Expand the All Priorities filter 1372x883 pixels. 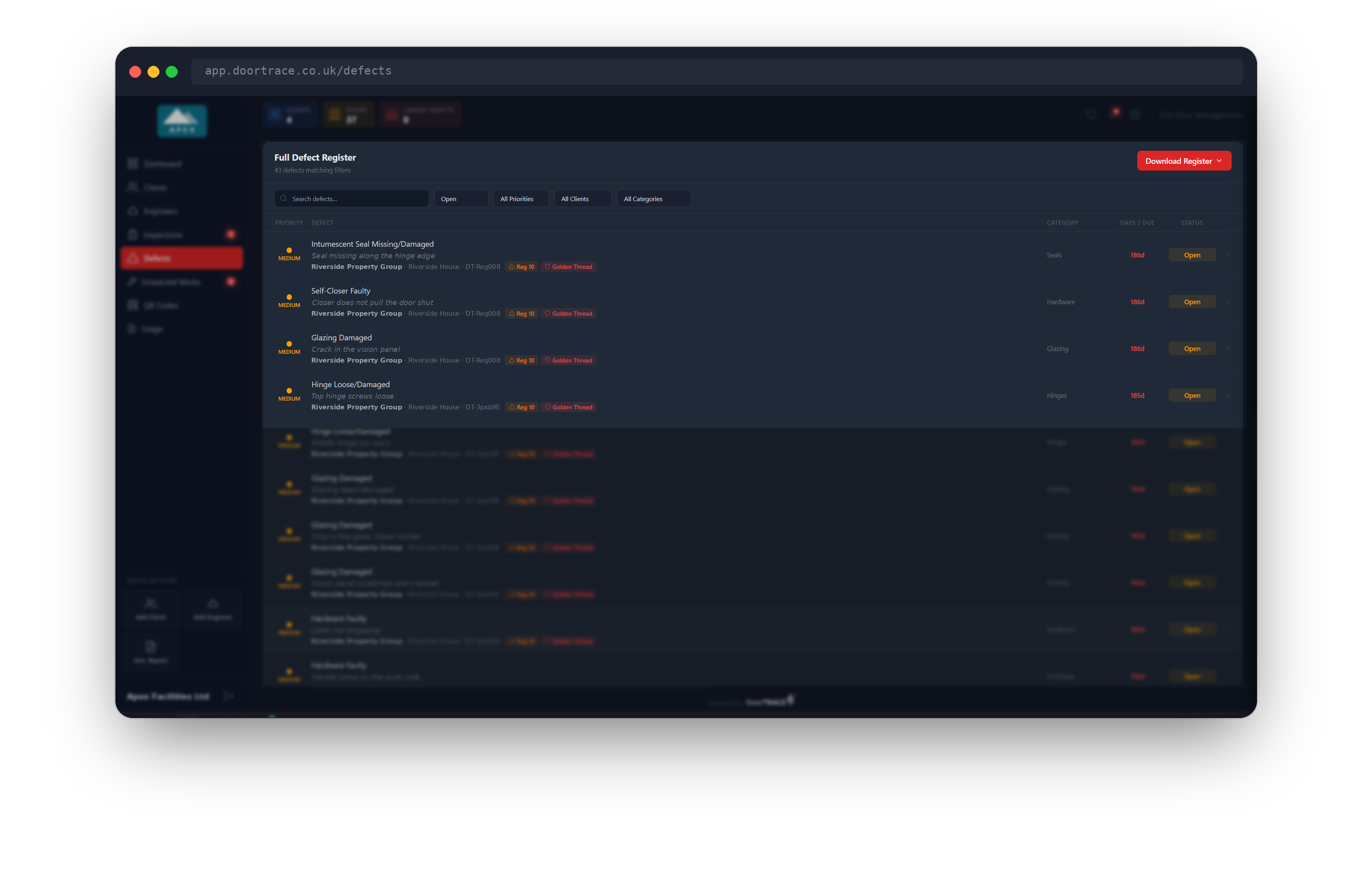point(521,198)
